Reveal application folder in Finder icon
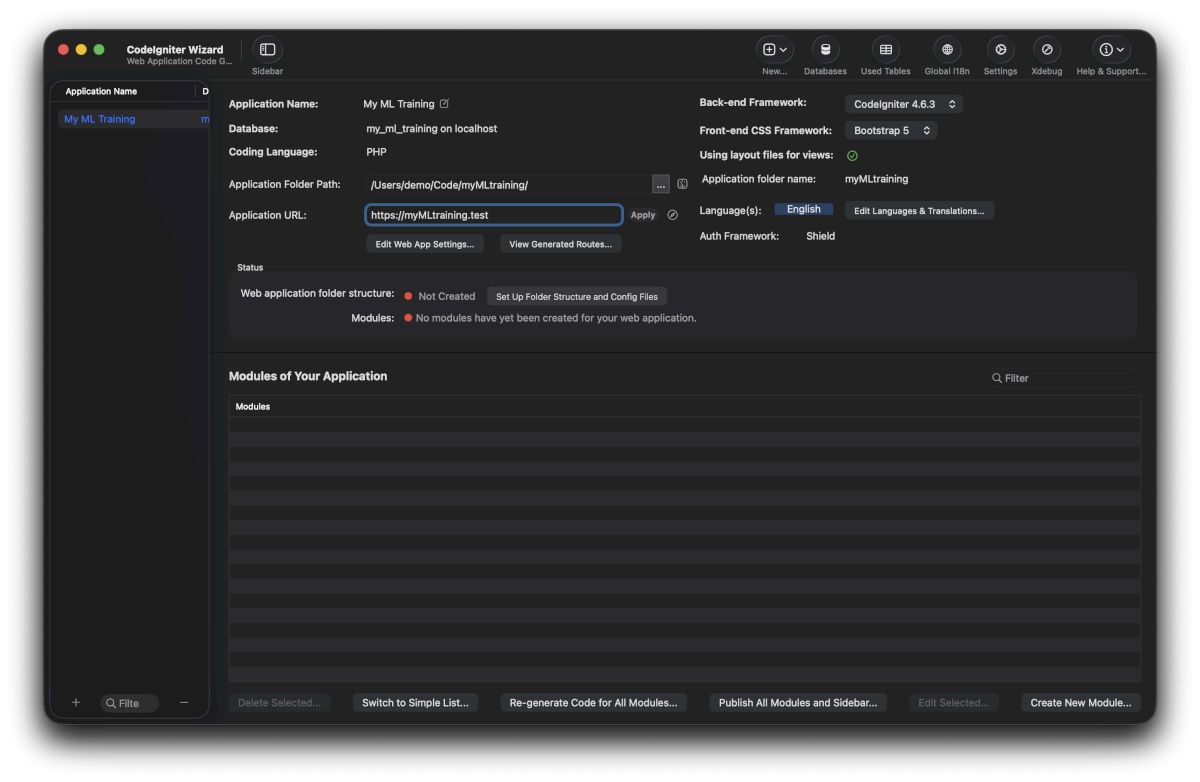This screenshot has width=1200, height=782. [x=682, y=185]
